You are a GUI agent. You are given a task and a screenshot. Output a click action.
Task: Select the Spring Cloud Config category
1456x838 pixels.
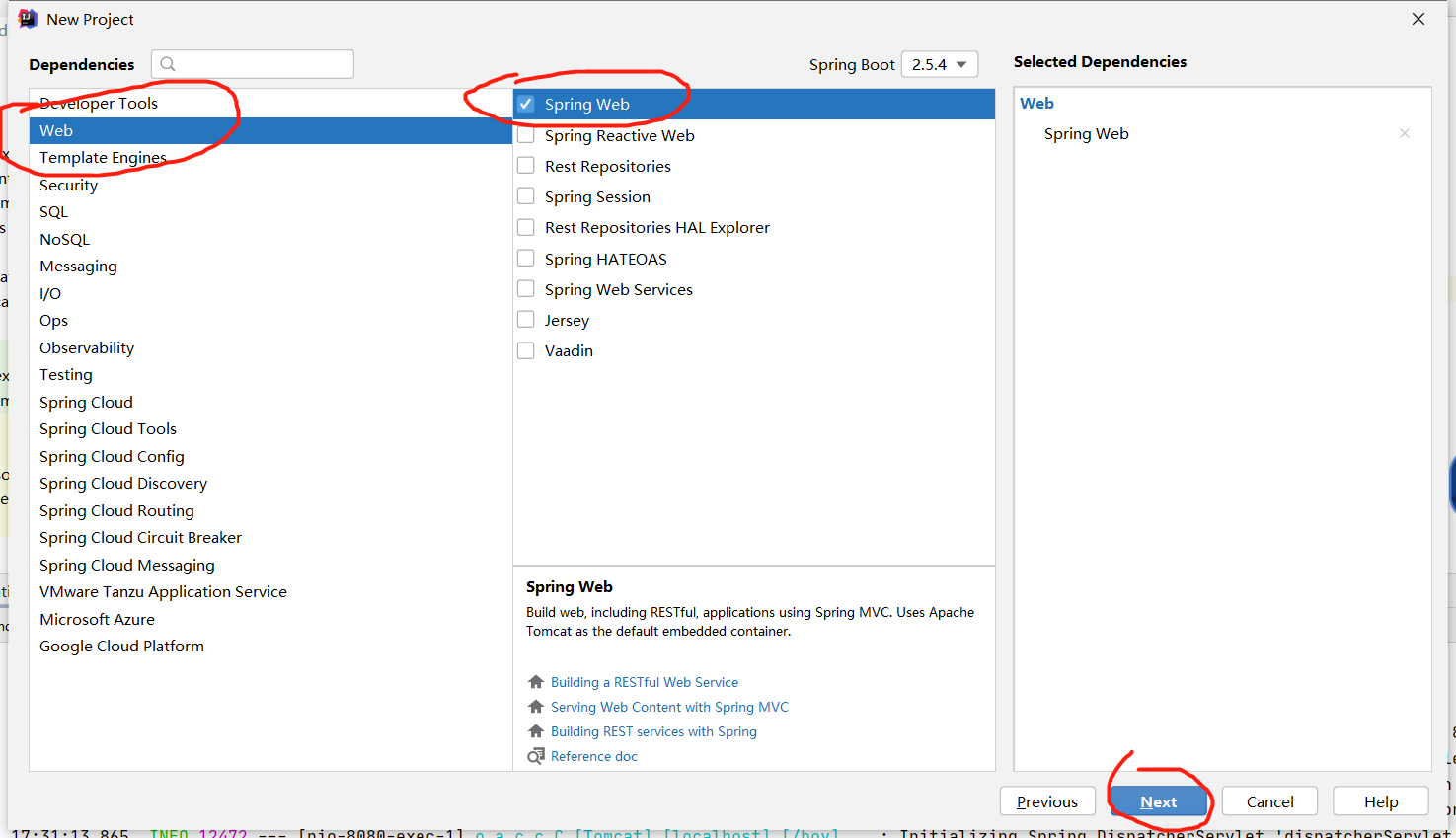tap(270, 456)
